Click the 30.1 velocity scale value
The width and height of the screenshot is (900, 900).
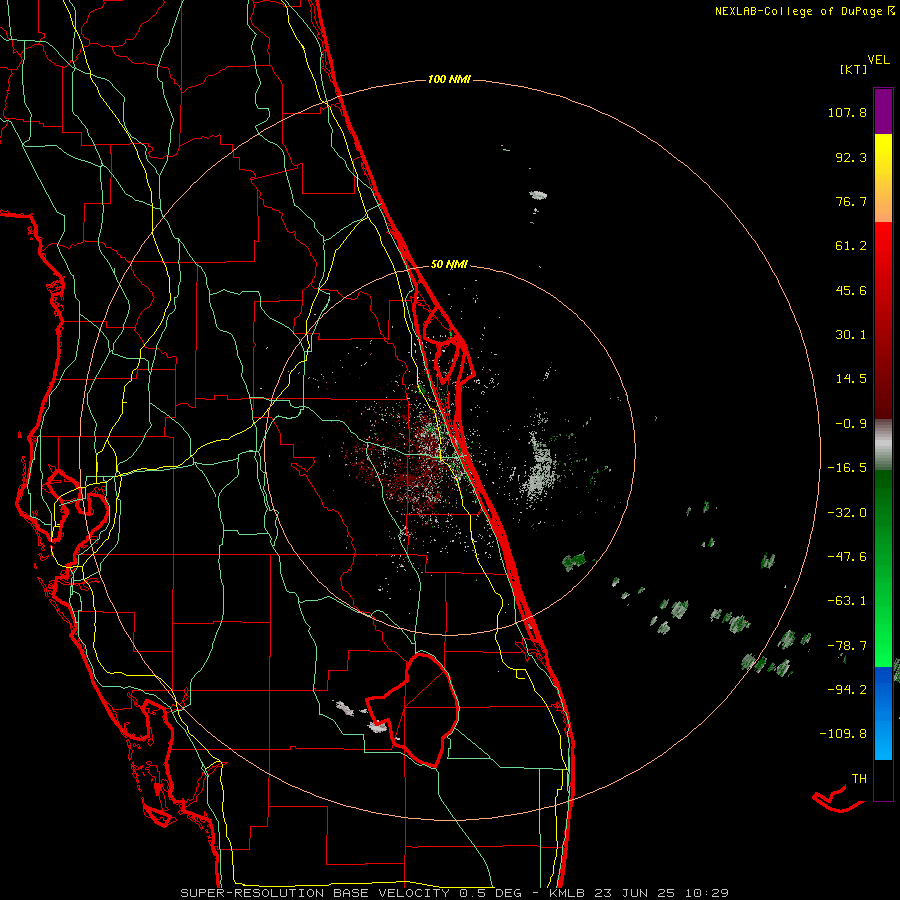(851, 335)
